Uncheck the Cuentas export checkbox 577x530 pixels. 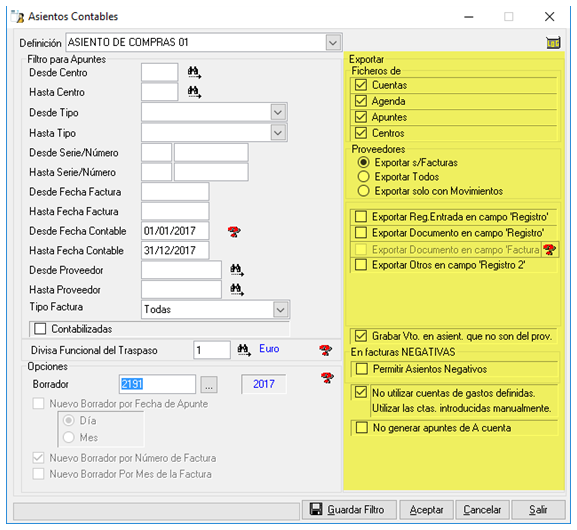coord(361,85)
